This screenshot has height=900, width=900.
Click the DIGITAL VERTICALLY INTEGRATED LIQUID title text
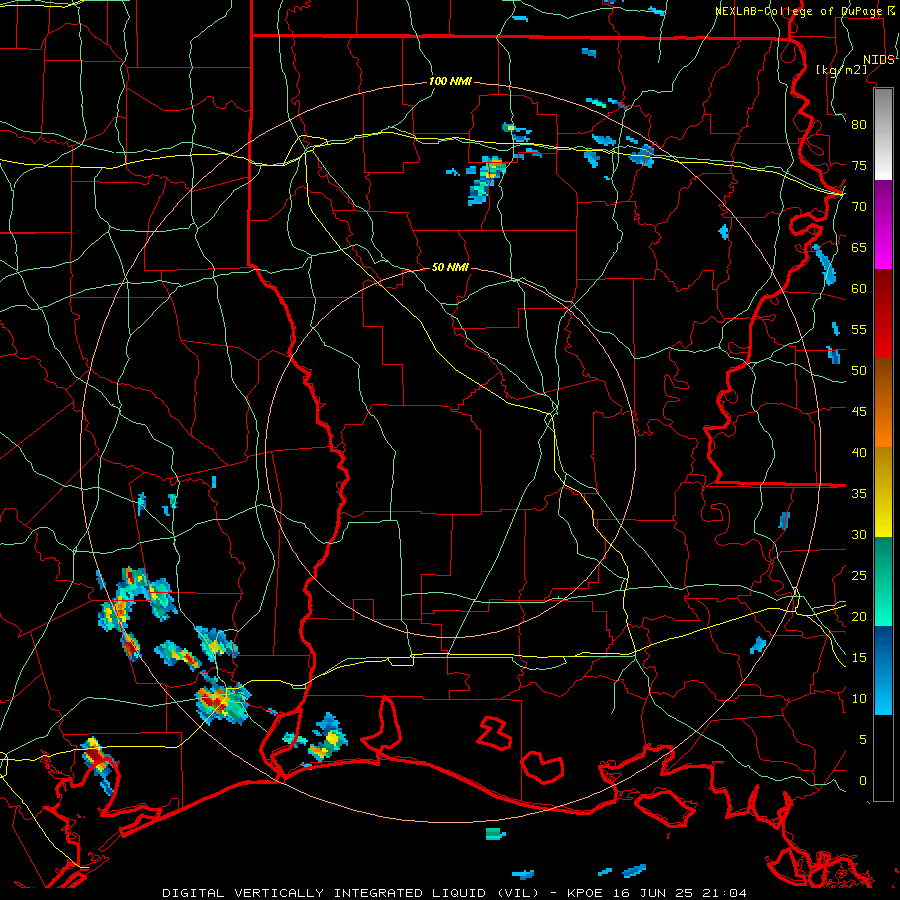tap(349, 893)
